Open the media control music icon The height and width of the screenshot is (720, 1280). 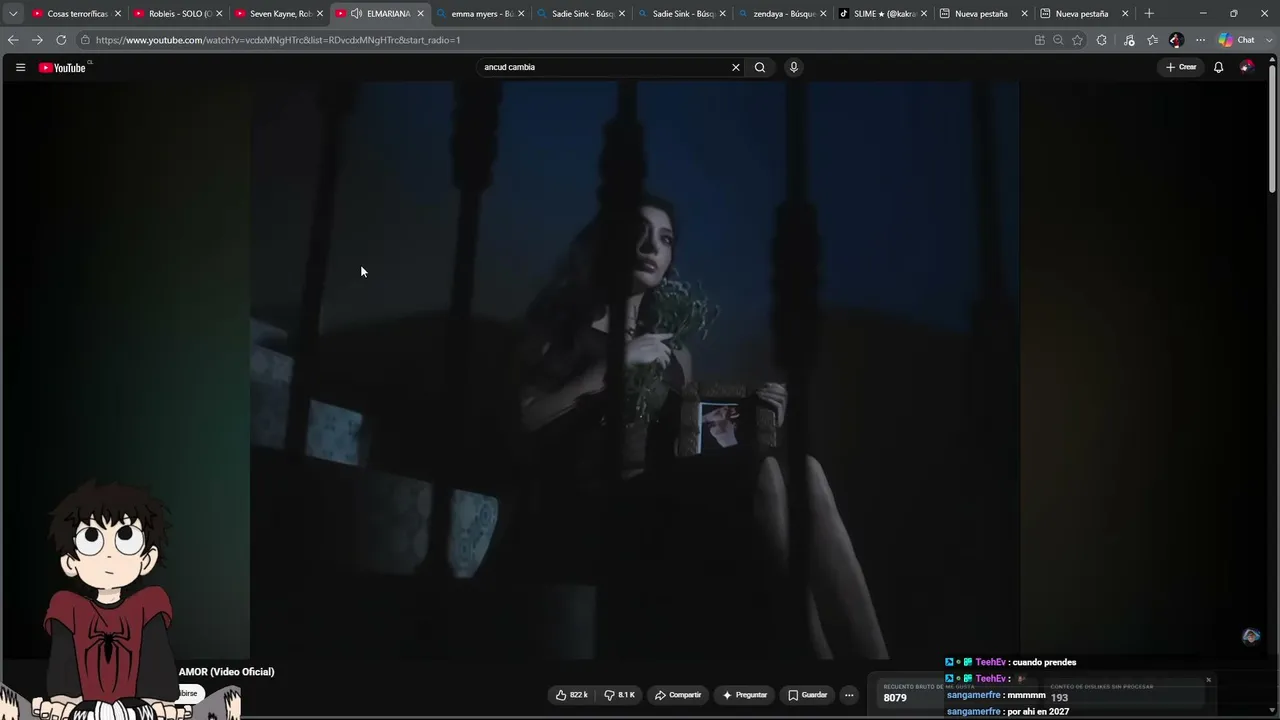(1129, 40)
